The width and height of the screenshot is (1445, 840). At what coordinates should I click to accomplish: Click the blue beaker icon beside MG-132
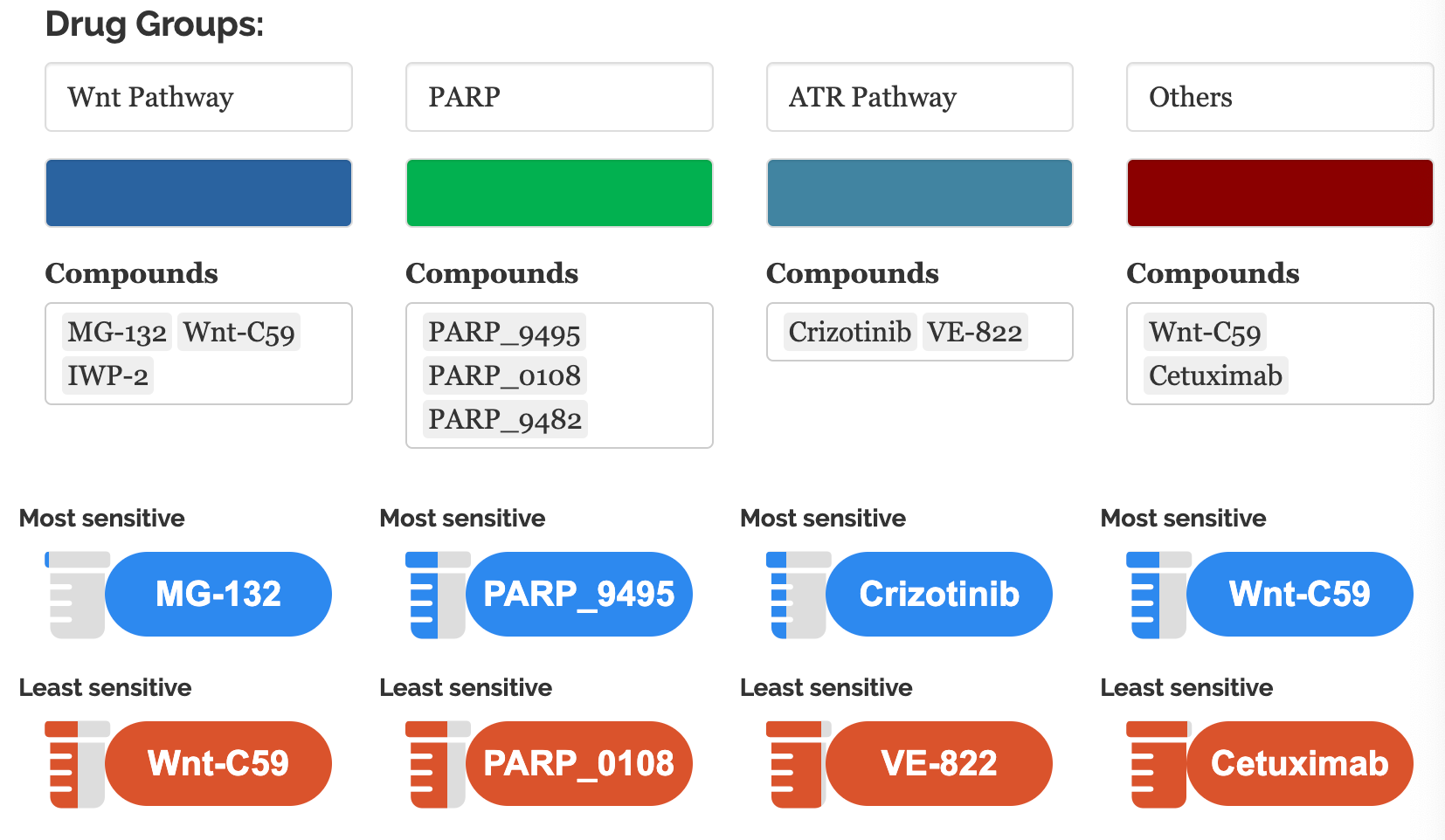[x=76, y=595]
